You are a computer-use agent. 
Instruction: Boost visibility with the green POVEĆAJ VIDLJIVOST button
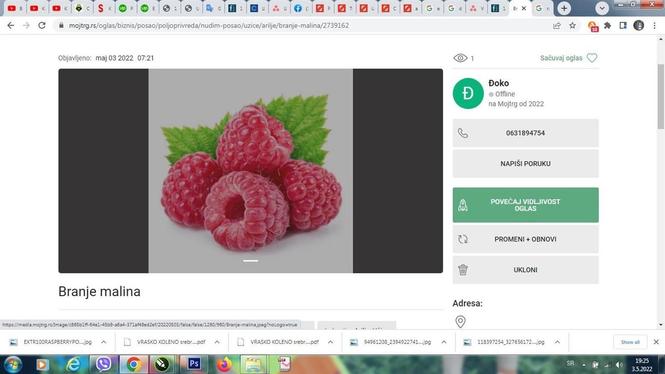525,205
